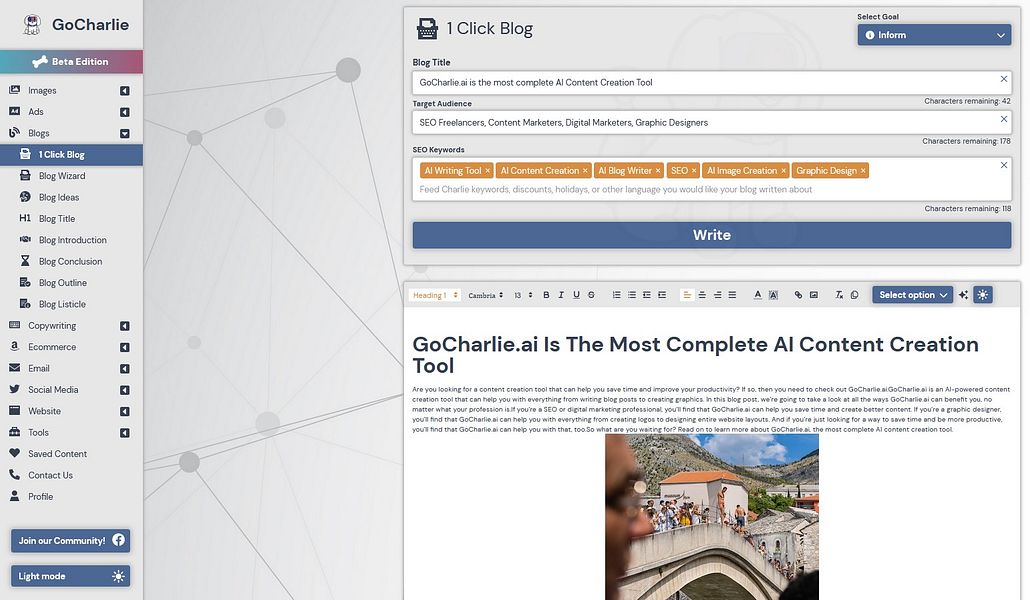Viewport: 1030px width, 600px height.
Task: Click the Write button
Action: pyautogui.click(x=711, y=235)
